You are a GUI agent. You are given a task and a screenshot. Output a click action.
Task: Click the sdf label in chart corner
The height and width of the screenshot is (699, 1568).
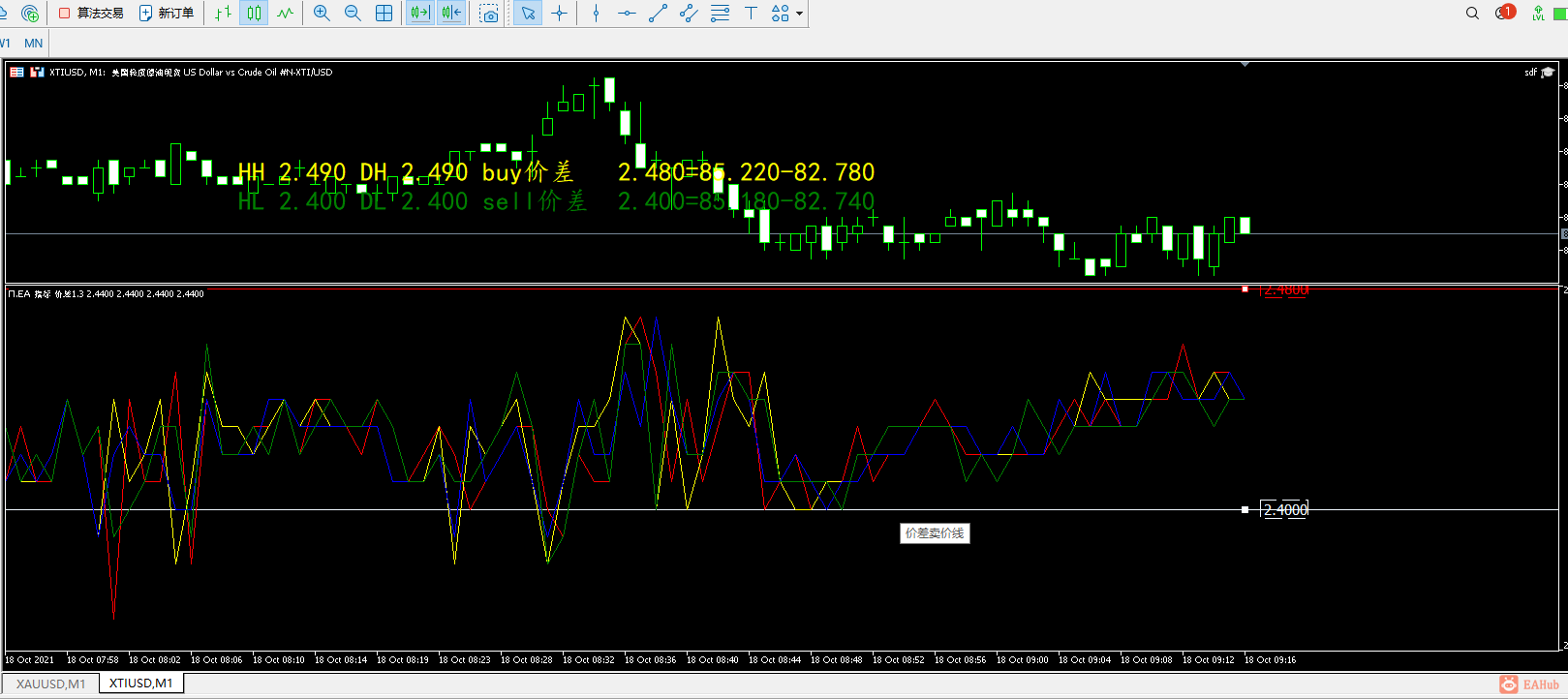point(1530,73)
